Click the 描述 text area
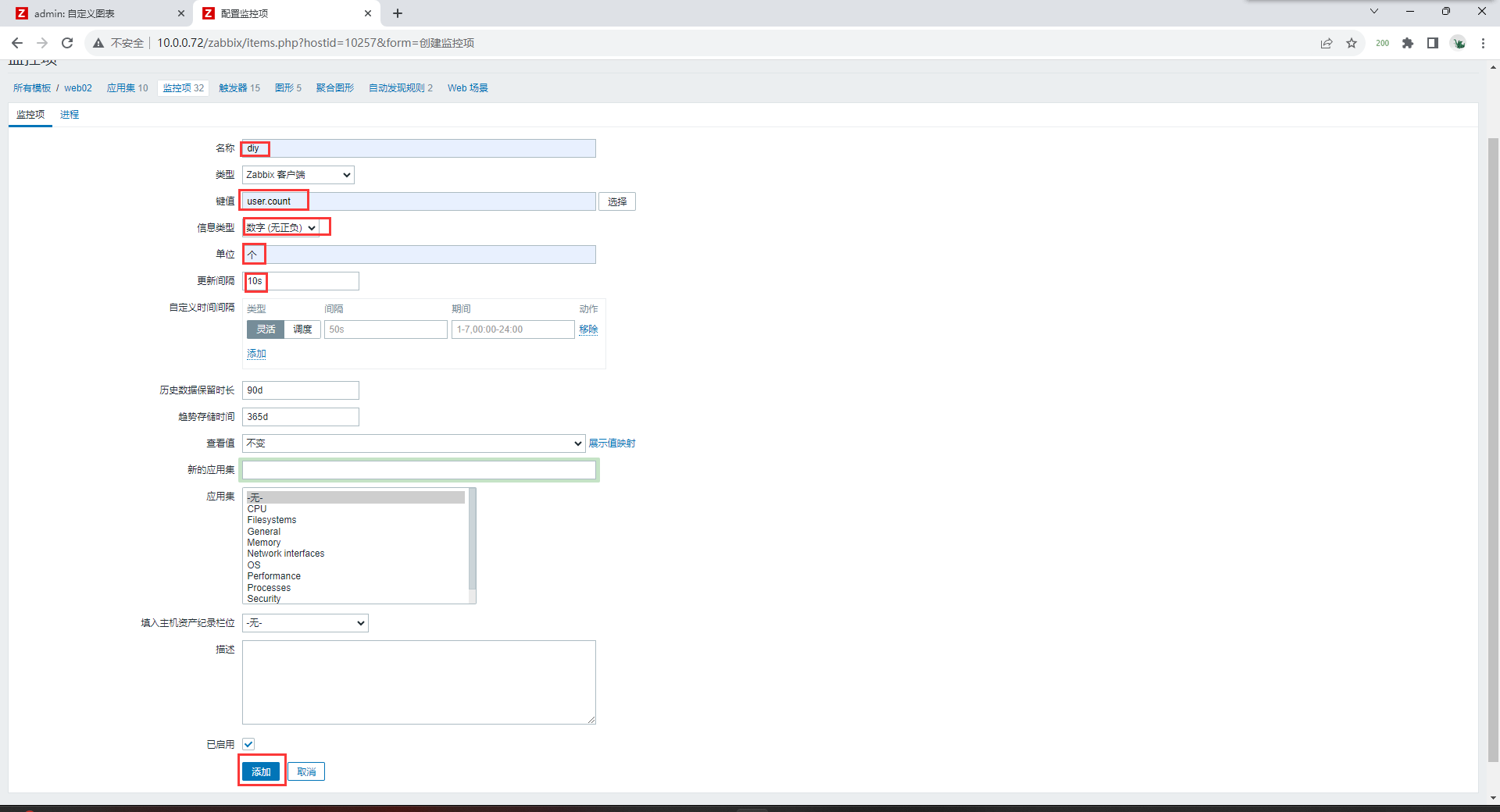This screenshot has height=812, width=1500. [419, 682]
